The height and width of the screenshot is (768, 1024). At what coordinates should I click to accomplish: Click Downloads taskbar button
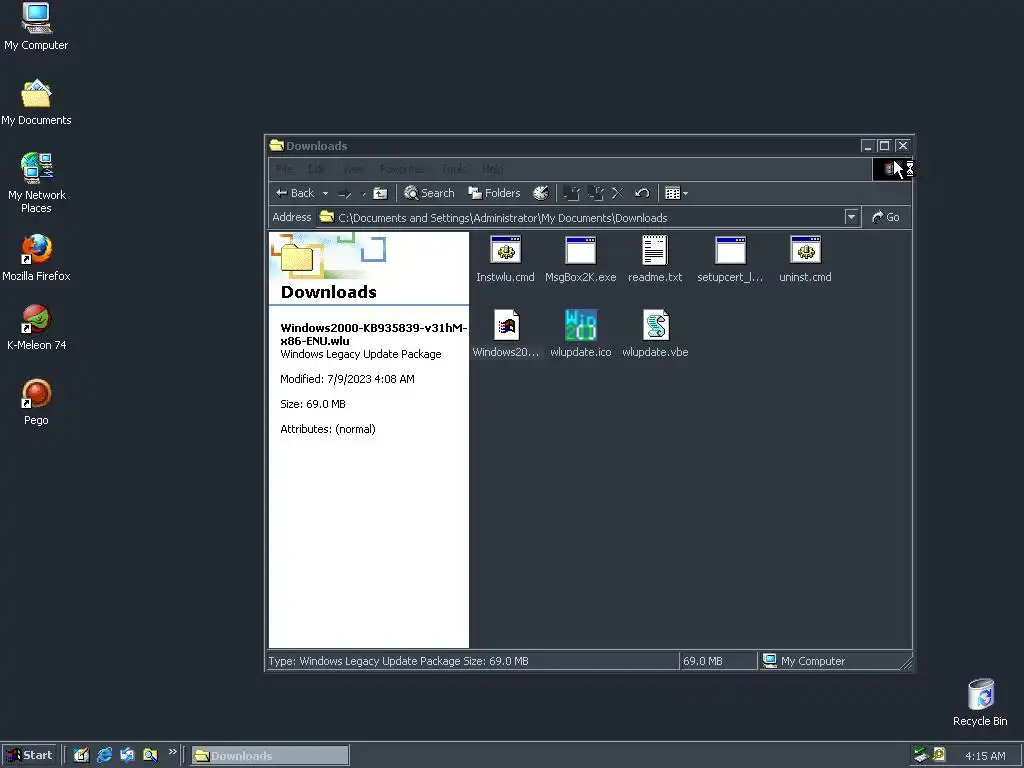pos(270,756)
